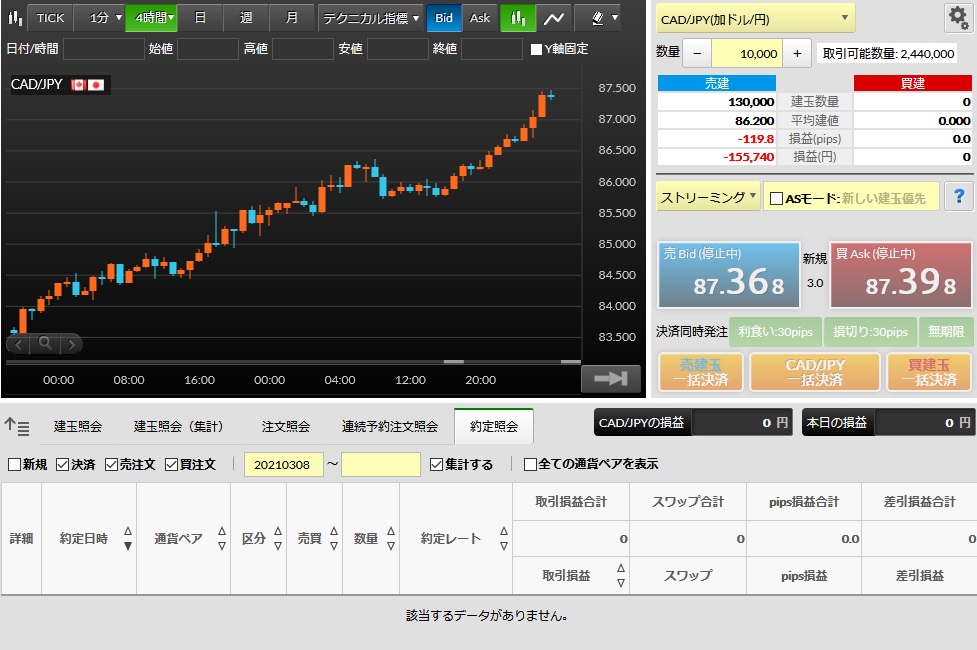Open CAD/JPY currency pair selector

755,19
